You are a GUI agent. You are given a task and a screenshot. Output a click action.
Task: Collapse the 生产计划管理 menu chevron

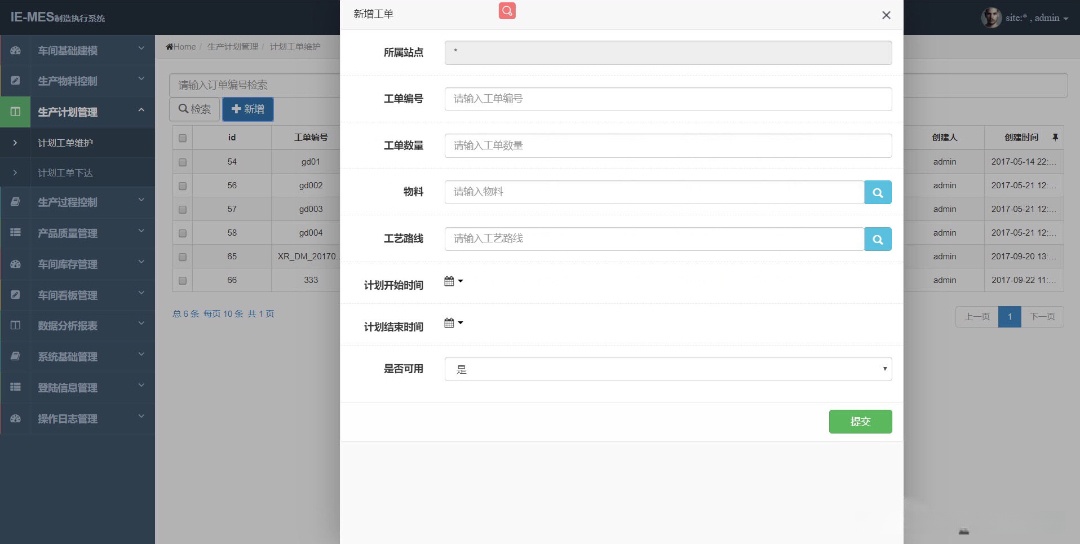click(141, 110)
